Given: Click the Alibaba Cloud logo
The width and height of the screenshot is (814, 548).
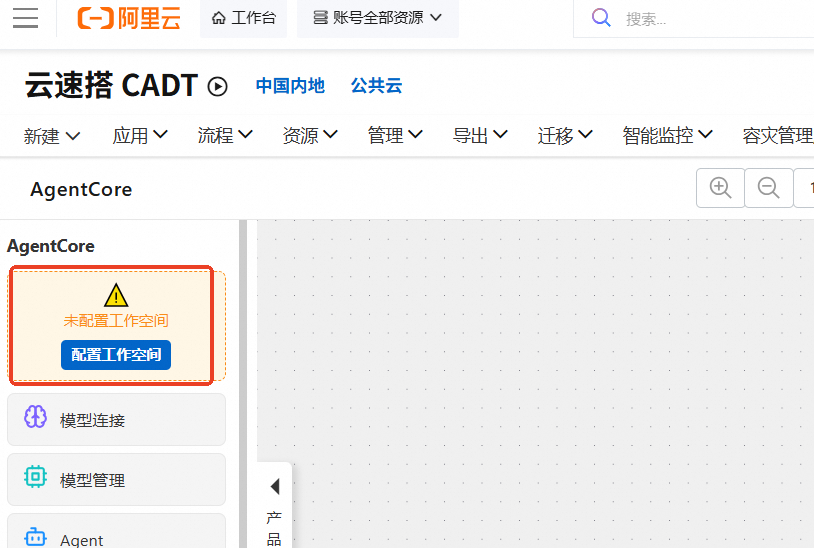Looking at the screenshot, I should pyautogui.click(x=129, y=18).
